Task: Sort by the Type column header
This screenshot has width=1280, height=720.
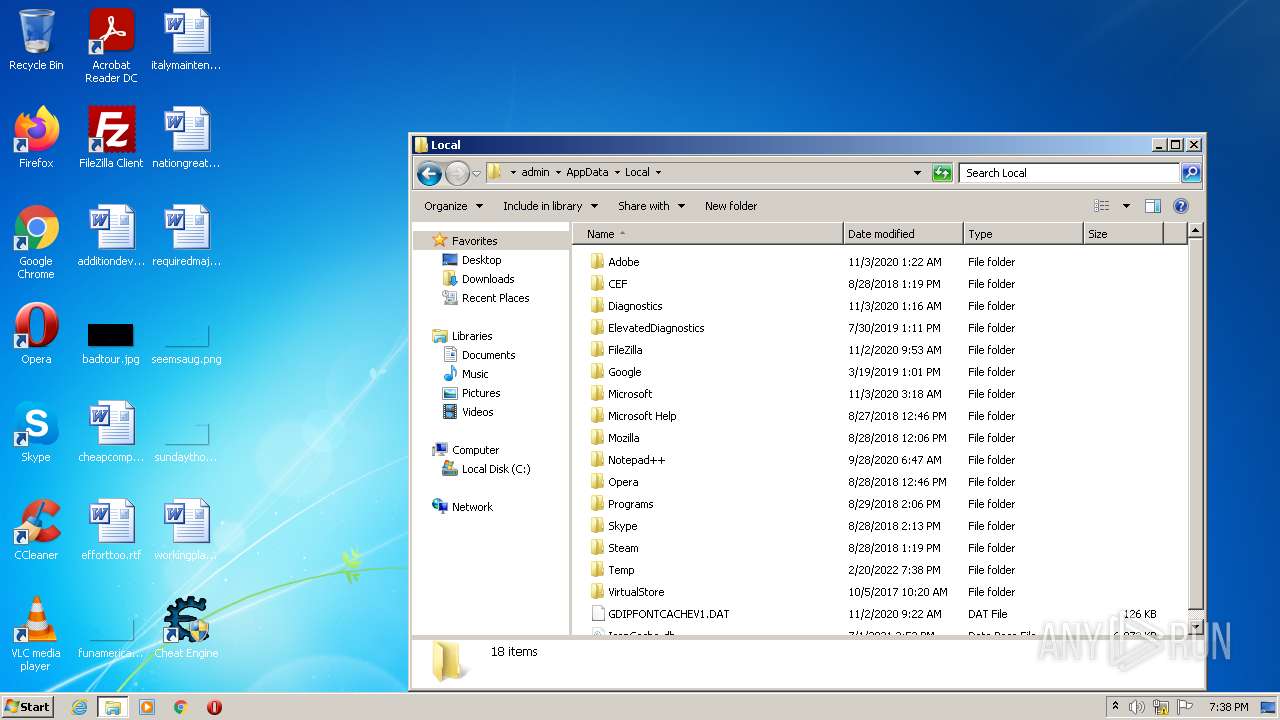Action: point(1023,234)
